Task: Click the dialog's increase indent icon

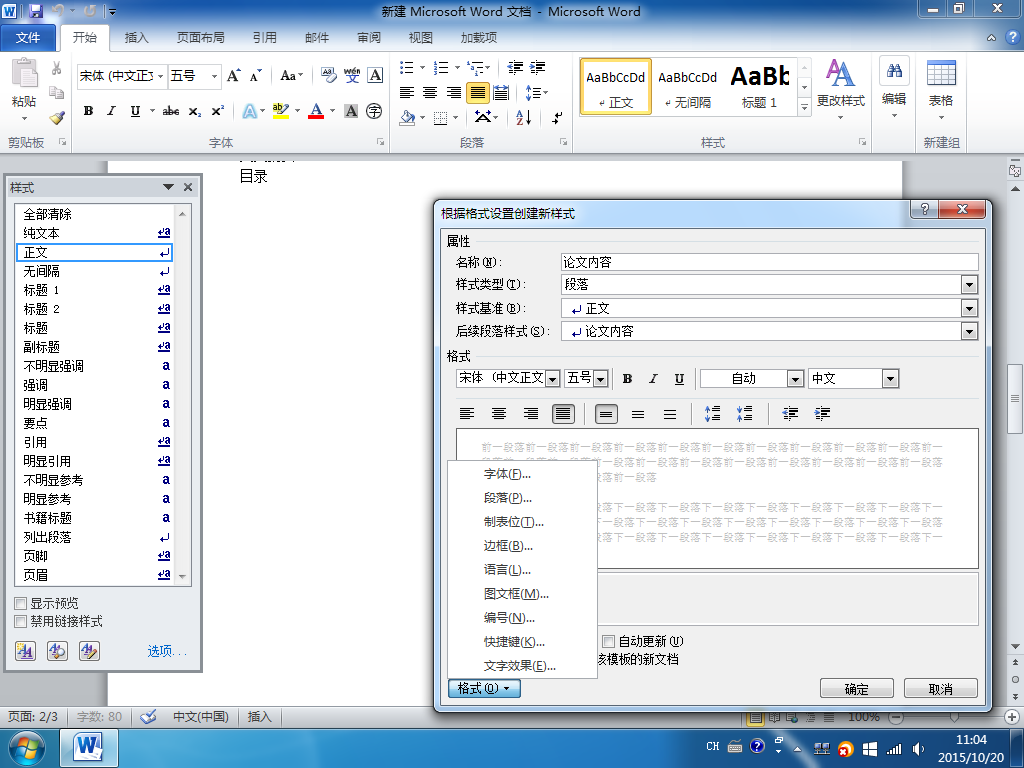Action: pos(822,413)
